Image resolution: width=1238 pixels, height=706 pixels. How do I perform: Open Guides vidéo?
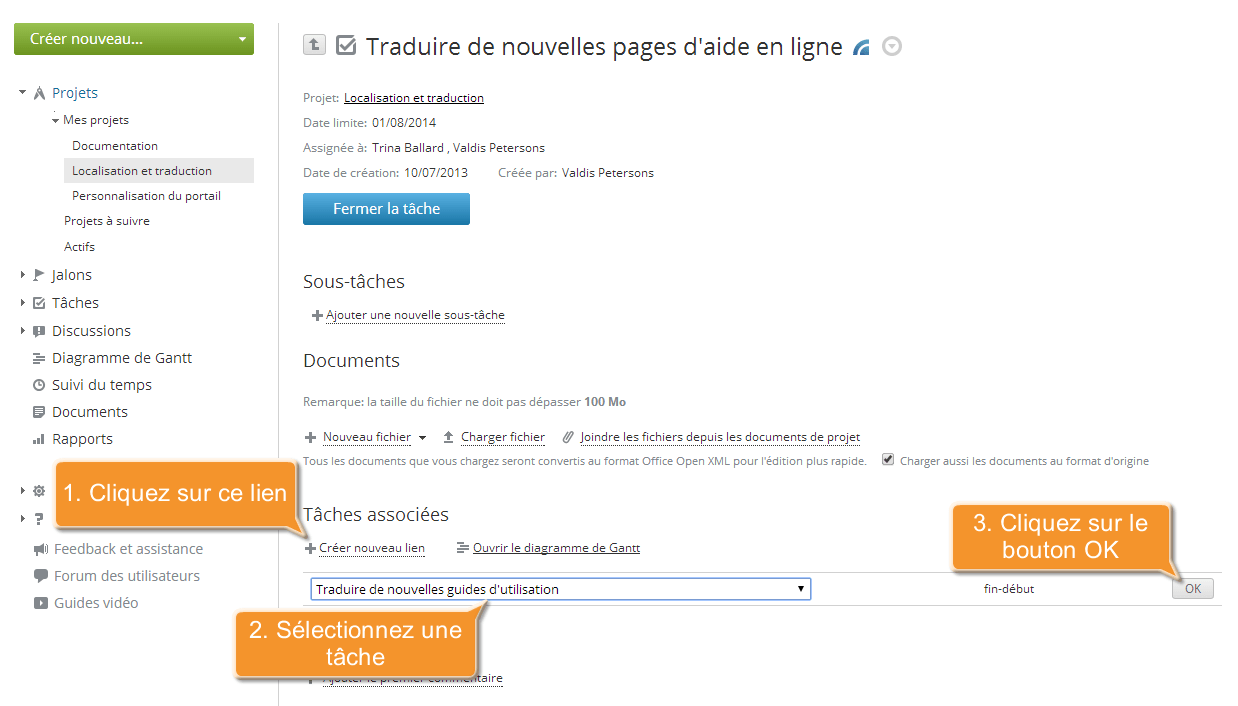(x=96, y=603)
